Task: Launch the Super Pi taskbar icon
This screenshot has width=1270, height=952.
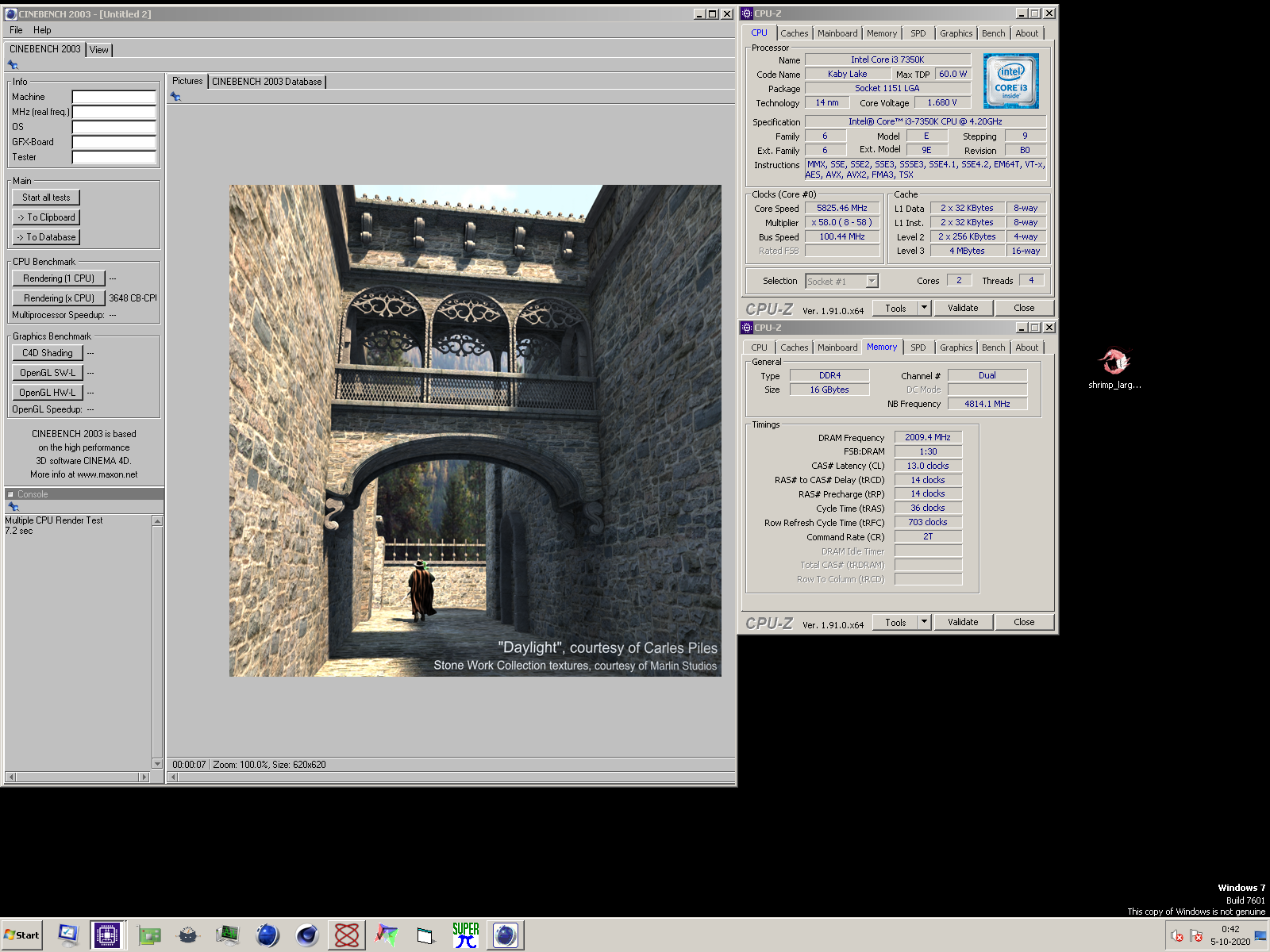Action: pos(466,935)
